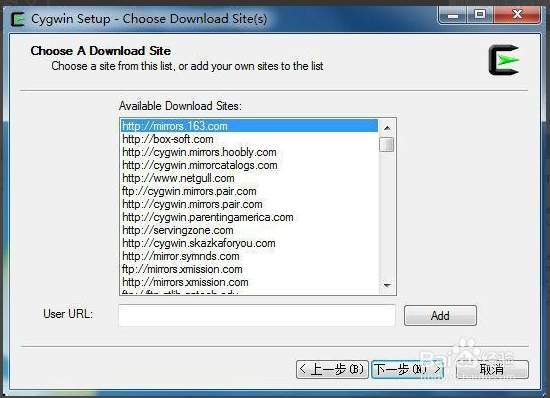Image resolution: width=550 pixels, height=398 pixels.
Task: Select the http://www.netgull.com mirror
Action: 249,178
